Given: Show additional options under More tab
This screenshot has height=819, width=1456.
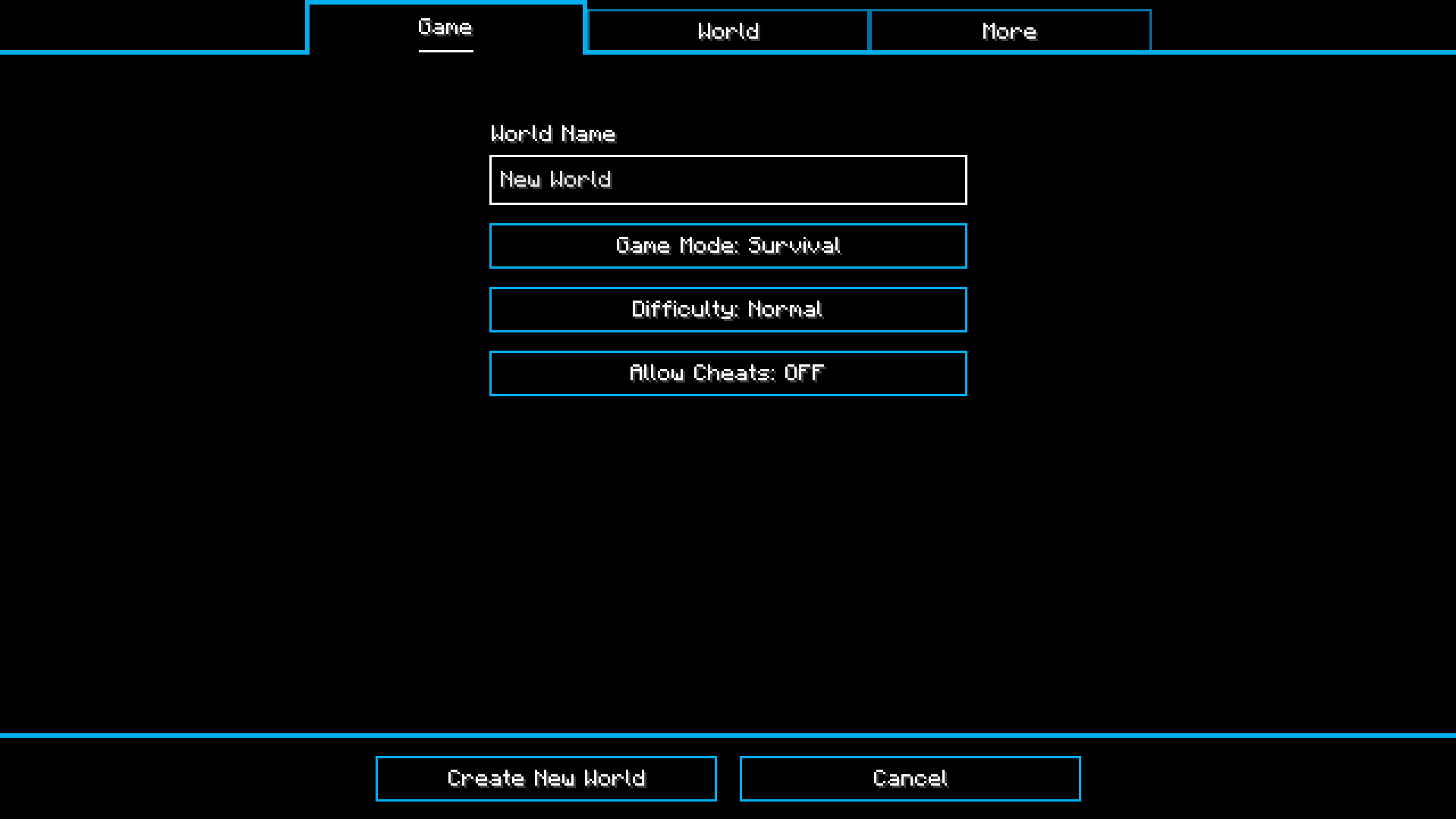Looking at the screenshot, I should click(1010, 31).
